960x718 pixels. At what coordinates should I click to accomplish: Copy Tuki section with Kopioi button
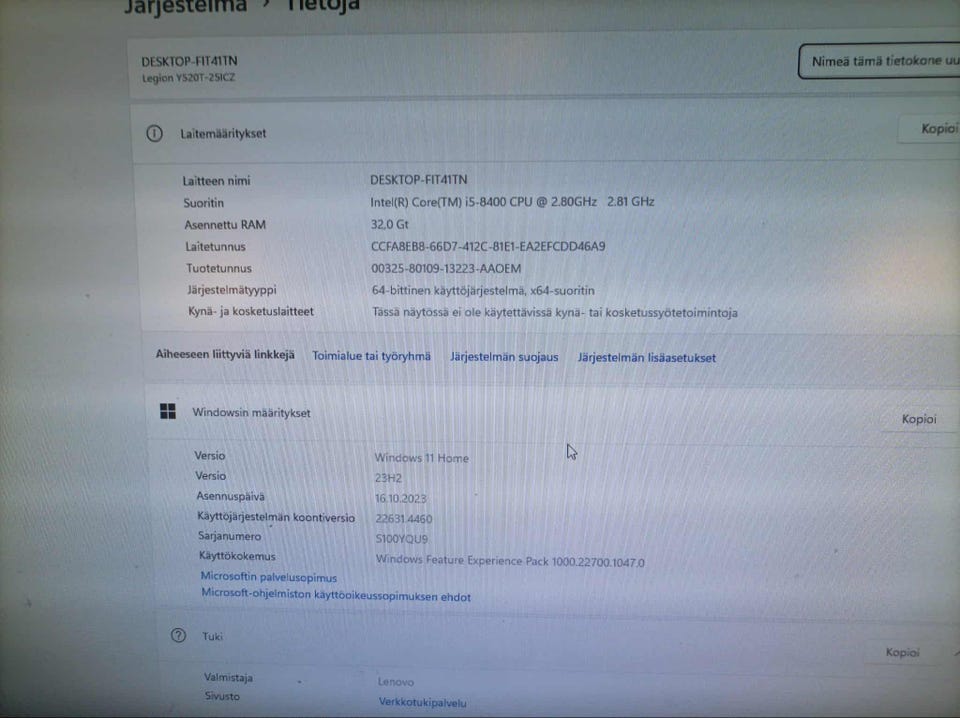click(902, 653)
